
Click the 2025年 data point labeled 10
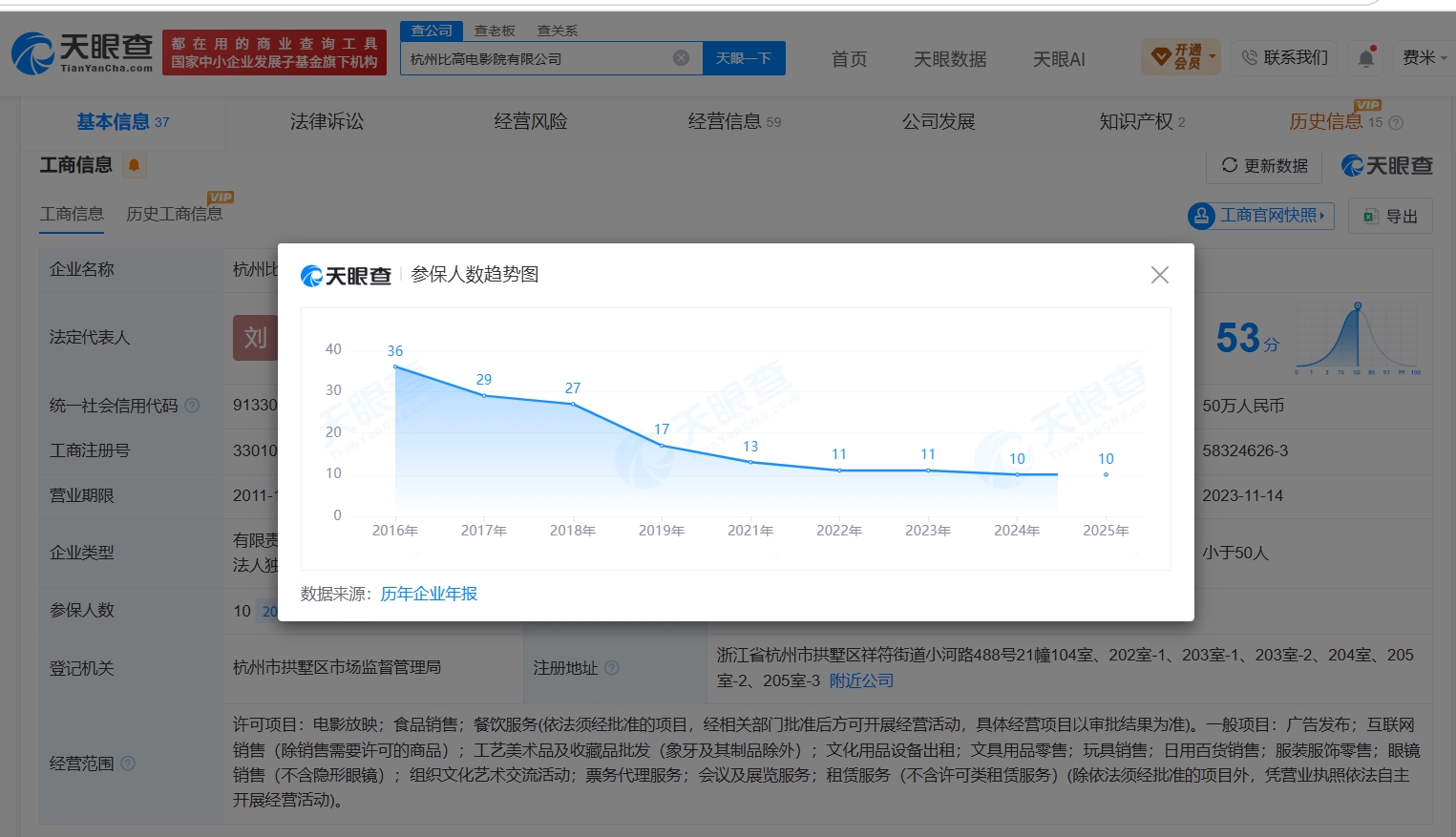coord(1106,474)
